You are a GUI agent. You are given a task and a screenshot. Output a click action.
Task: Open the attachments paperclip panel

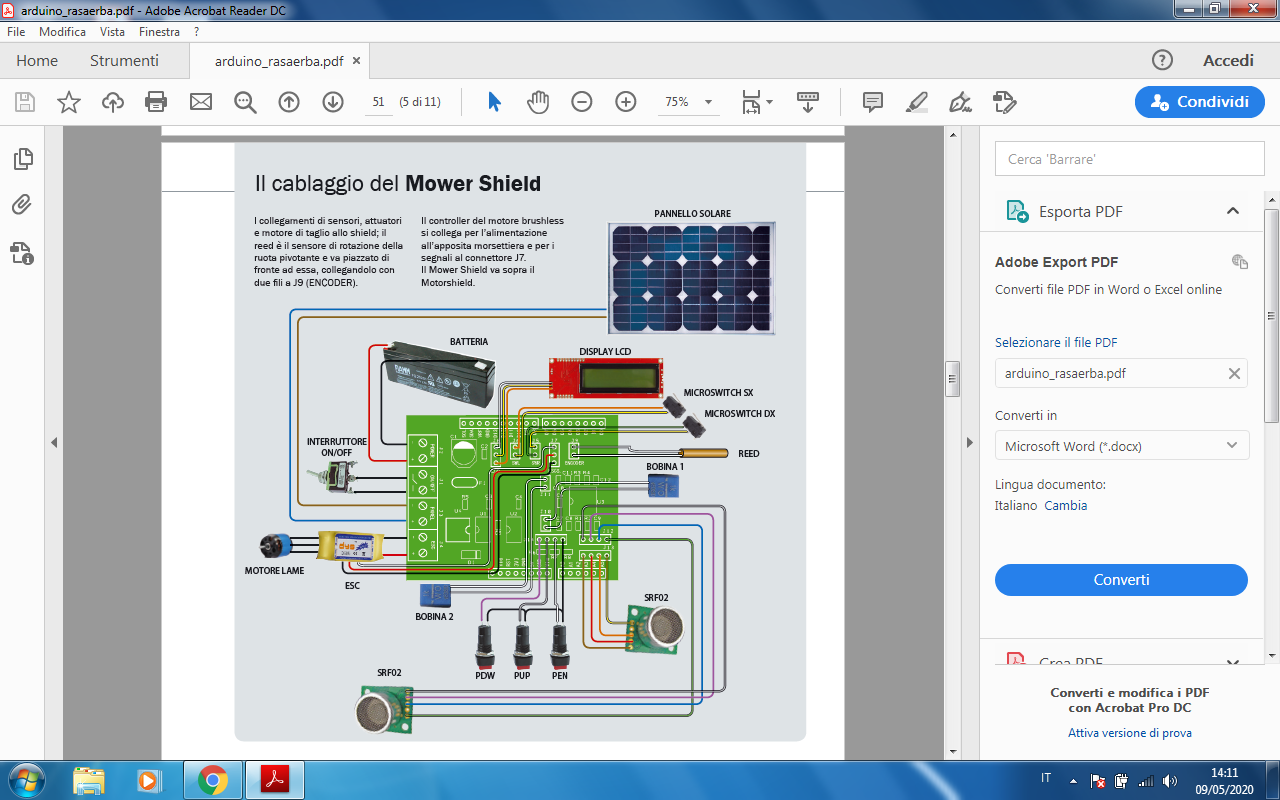coord(22,205)
